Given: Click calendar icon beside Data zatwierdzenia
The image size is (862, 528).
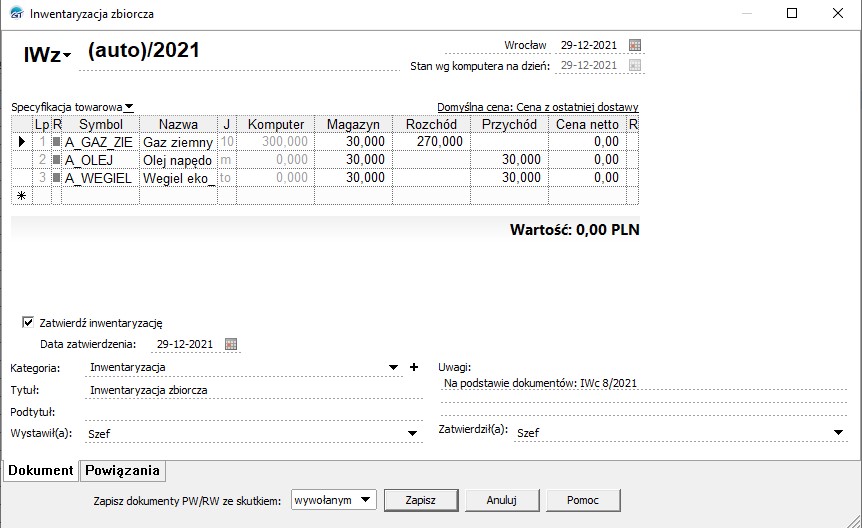Looking at the screenshot, I should [x=232, y=344].
